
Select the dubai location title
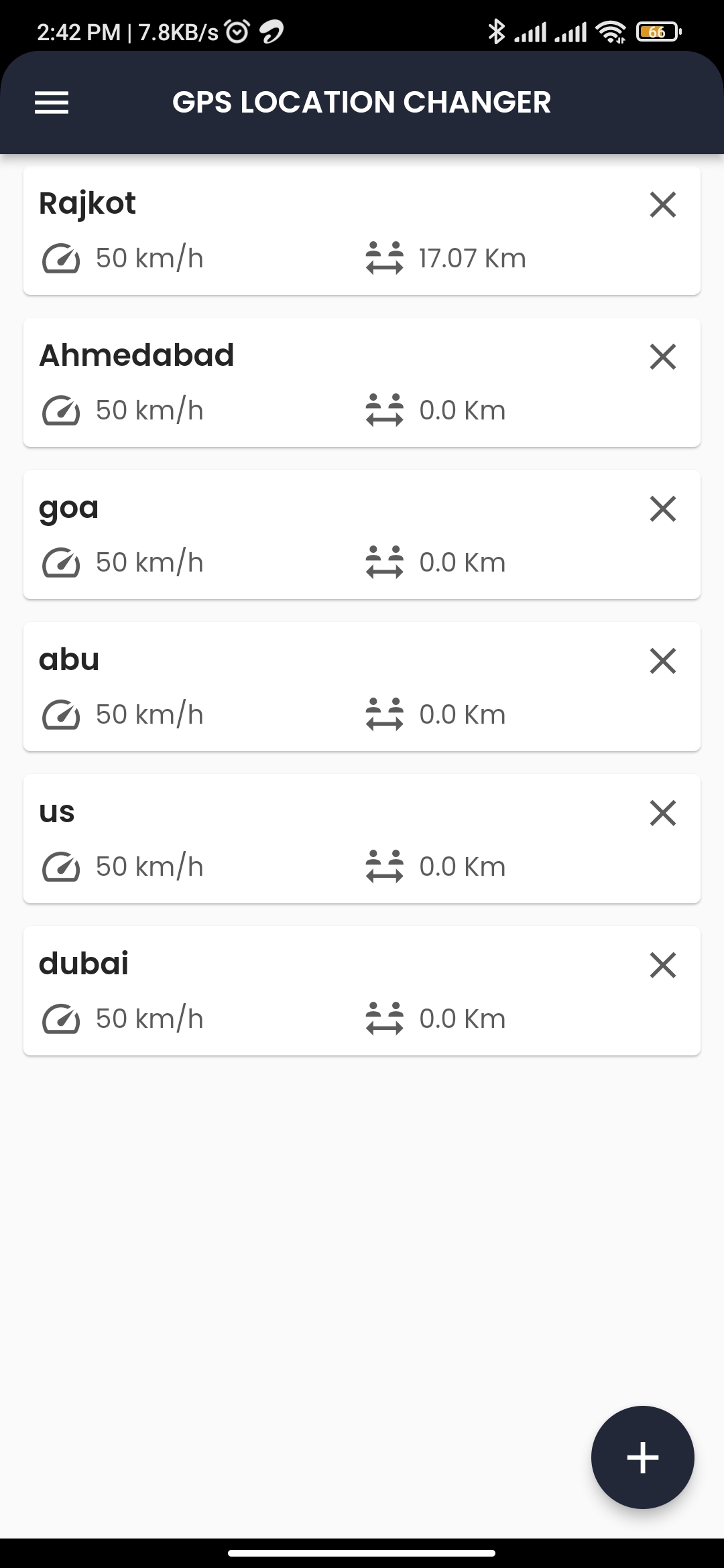tap(84, 964)
